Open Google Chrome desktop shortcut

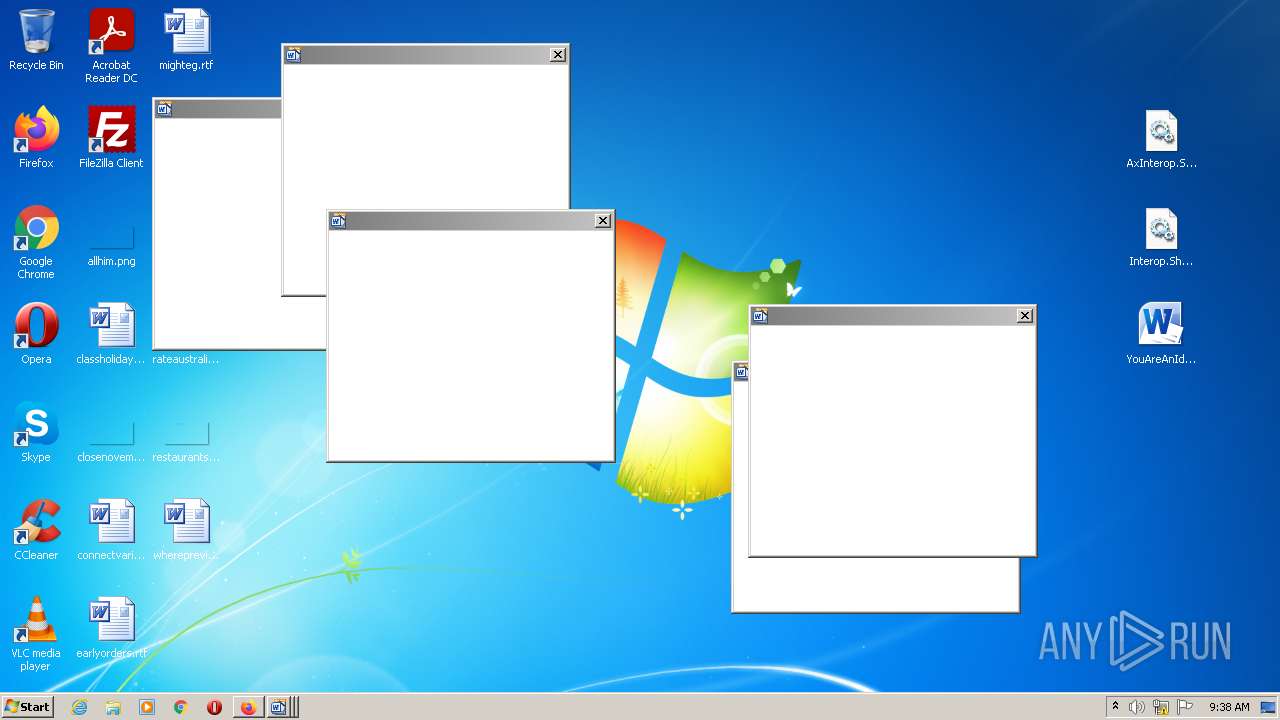36,242
